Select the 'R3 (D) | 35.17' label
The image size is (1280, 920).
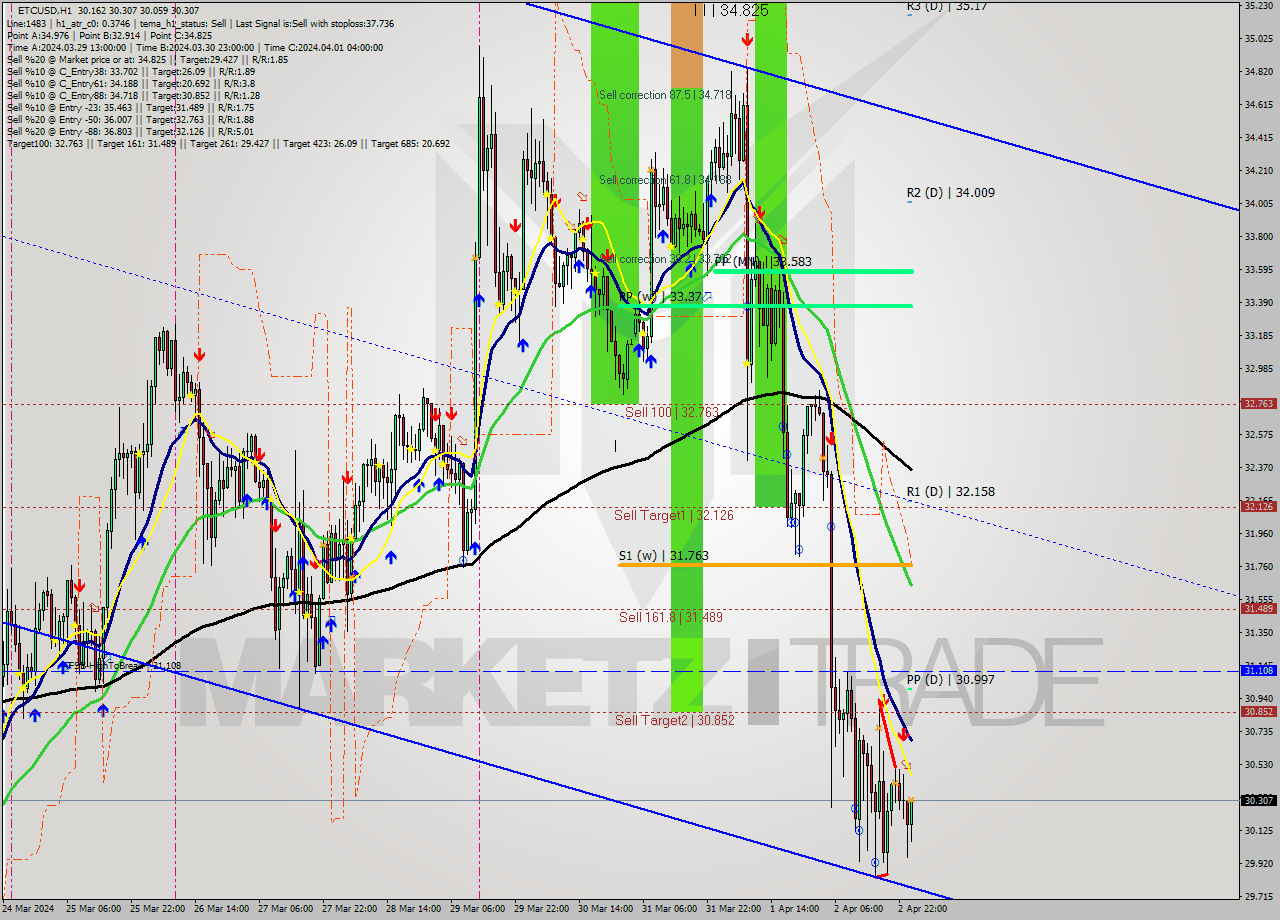[x=947, y=6]
